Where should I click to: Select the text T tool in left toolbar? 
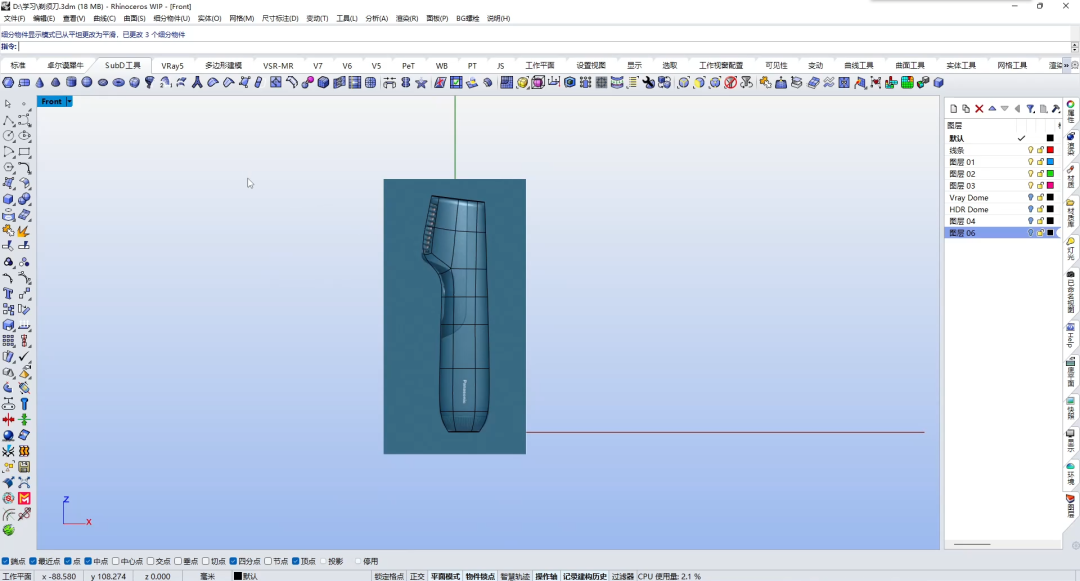coord(8,293)
